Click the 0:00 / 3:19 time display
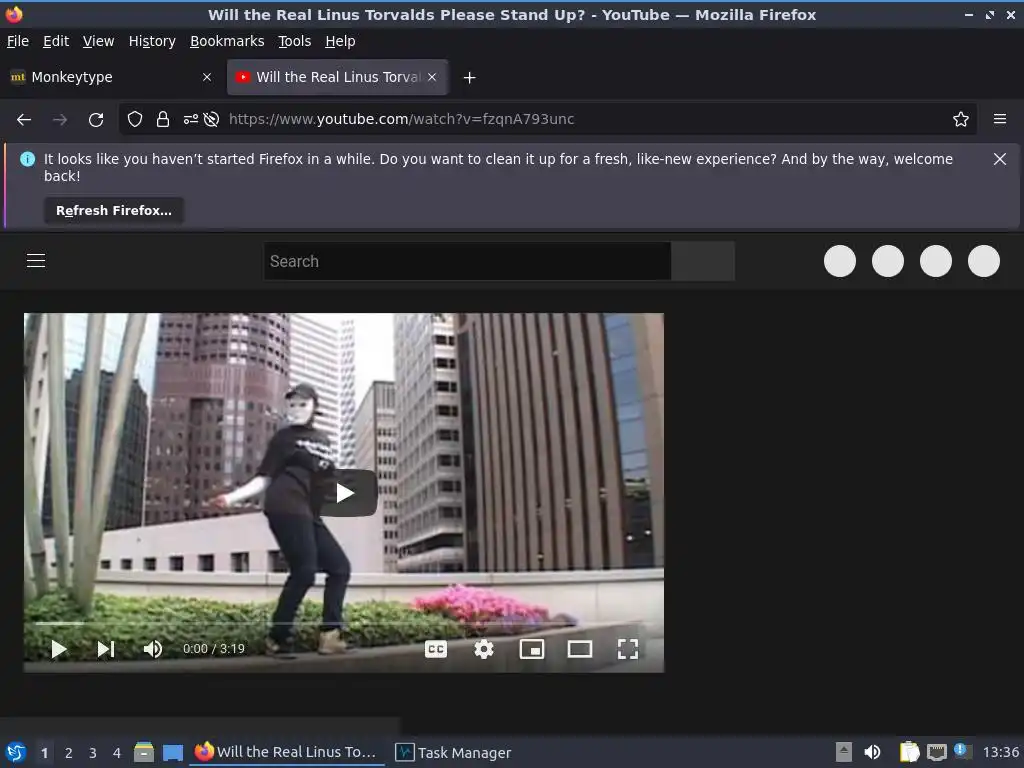 tap(214, 649)
